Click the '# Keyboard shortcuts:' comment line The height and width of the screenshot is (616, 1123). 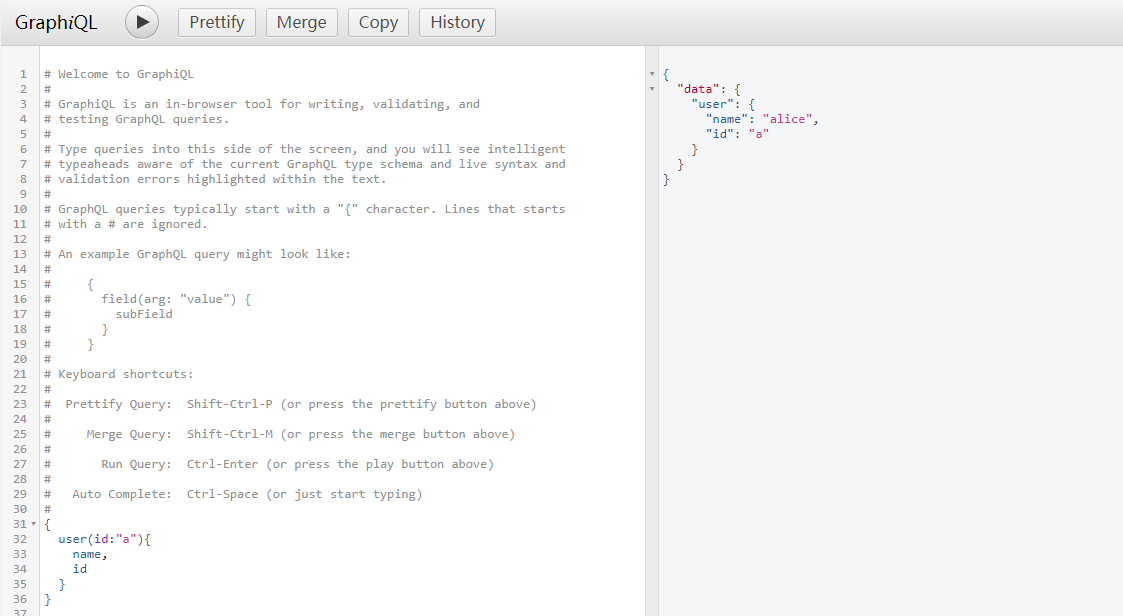119,374
